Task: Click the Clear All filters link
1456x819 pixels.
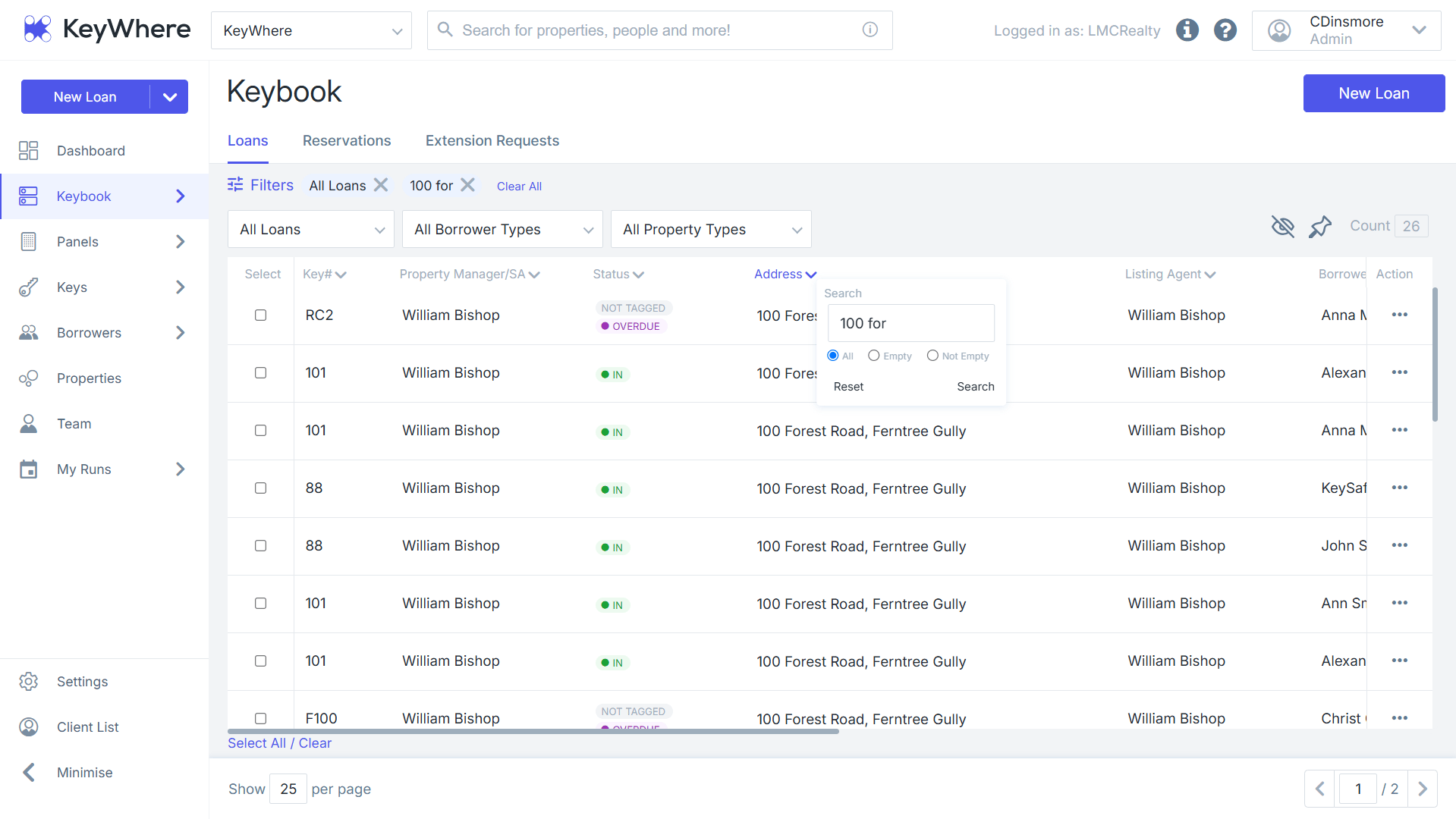Action: point(519,186)
